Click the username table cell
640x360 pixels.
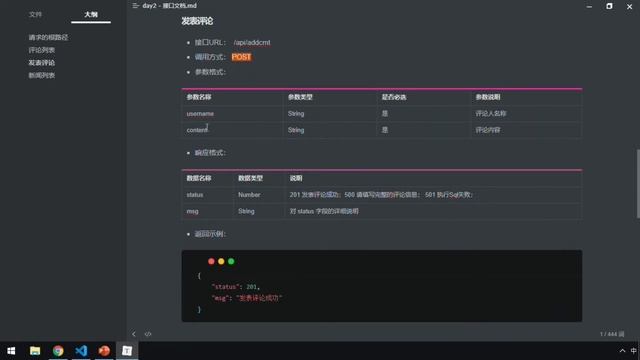200,114
